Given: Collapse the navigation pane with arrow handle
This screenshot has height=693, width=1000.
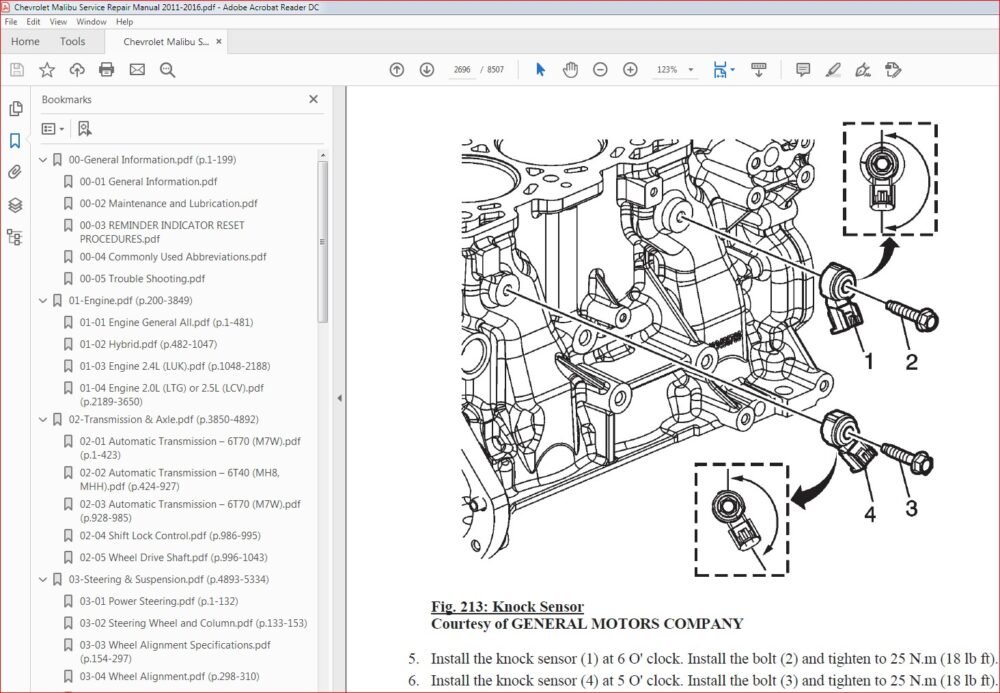Looking at the screenshot, I should coord(339,398).
